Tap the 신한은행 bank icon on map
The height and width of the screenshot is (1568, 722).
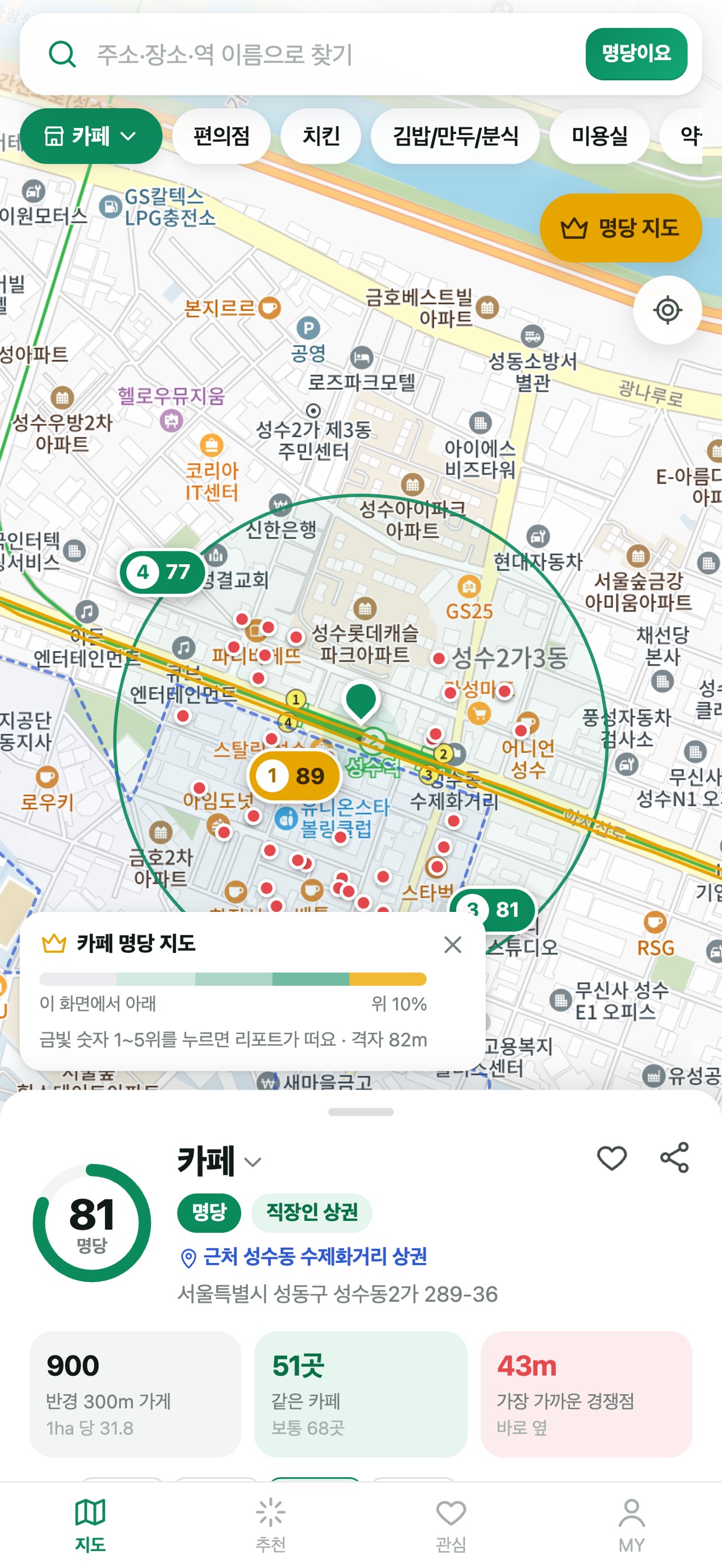coord(280,505)
